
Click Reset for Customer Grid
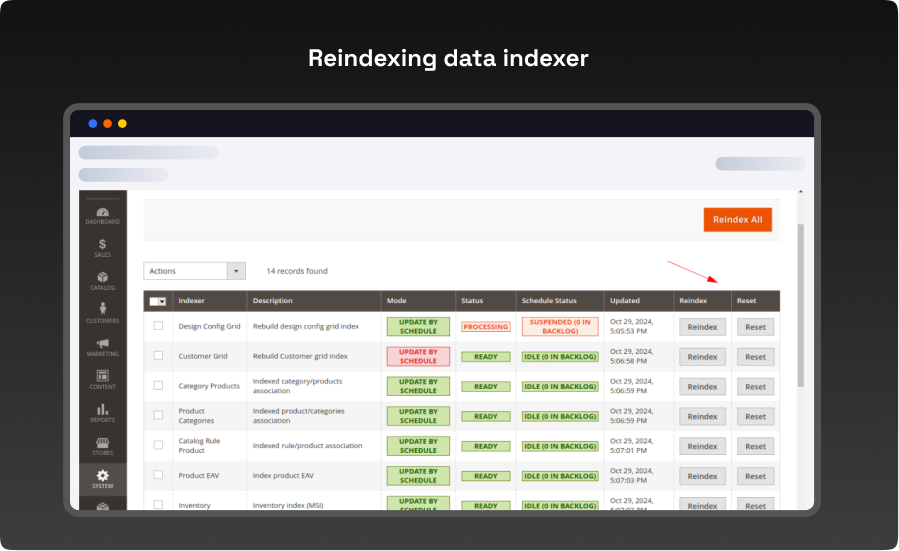[x=755, y=357]
